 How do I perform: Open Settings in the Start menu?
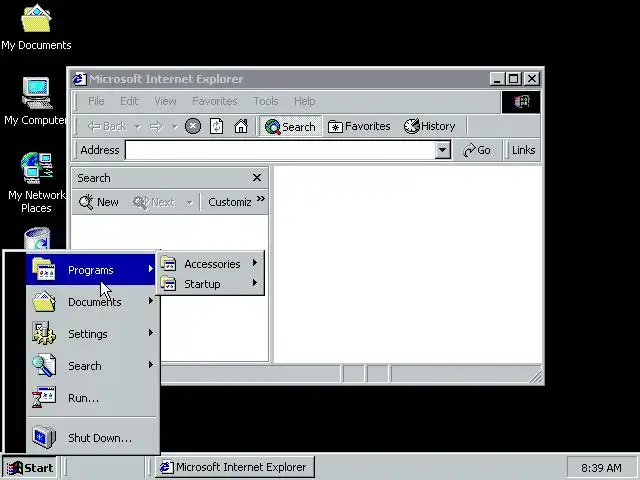click(x=91, y=333)
